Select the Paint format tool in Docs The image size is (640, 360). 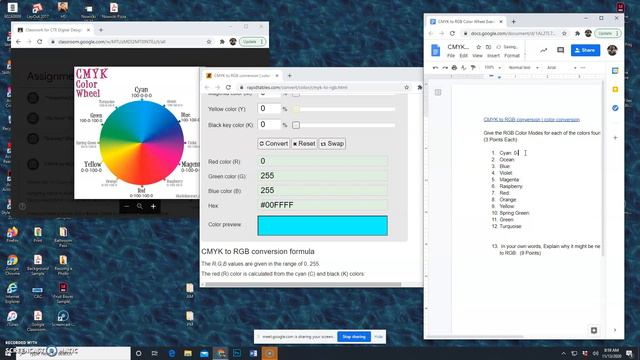473,68
